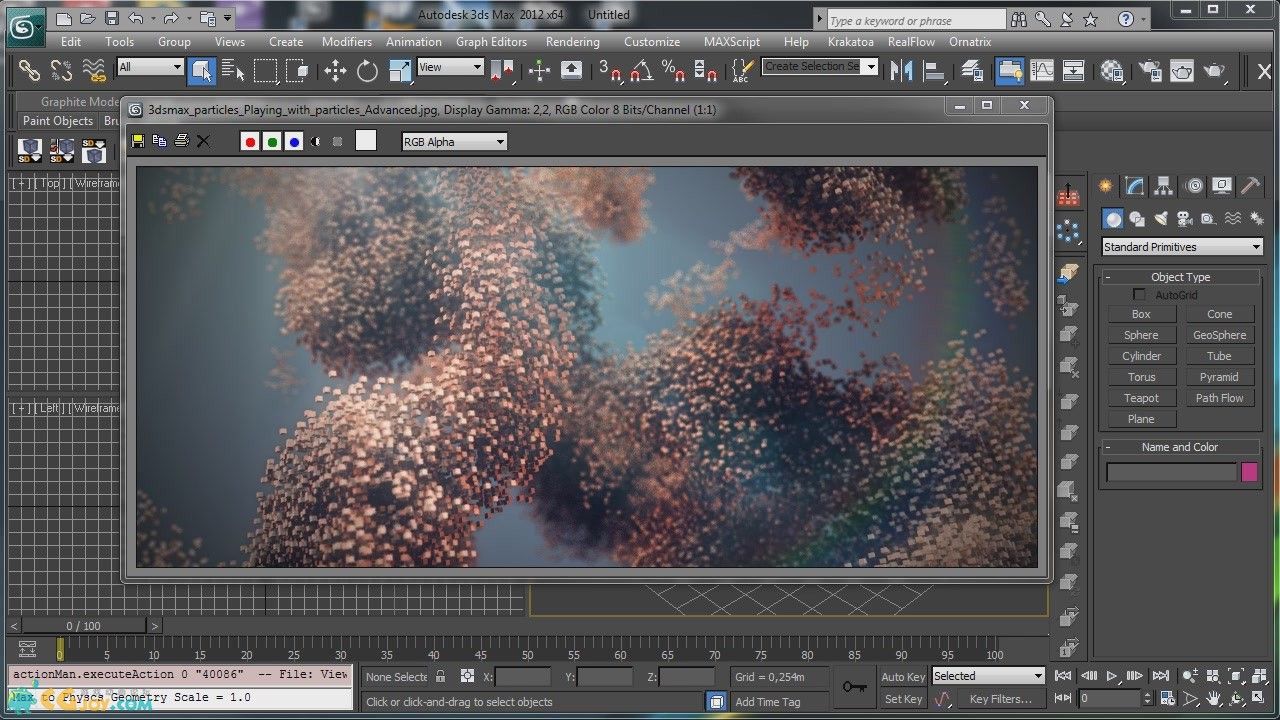Click the magenta object color swatch

coord(1249,472)
